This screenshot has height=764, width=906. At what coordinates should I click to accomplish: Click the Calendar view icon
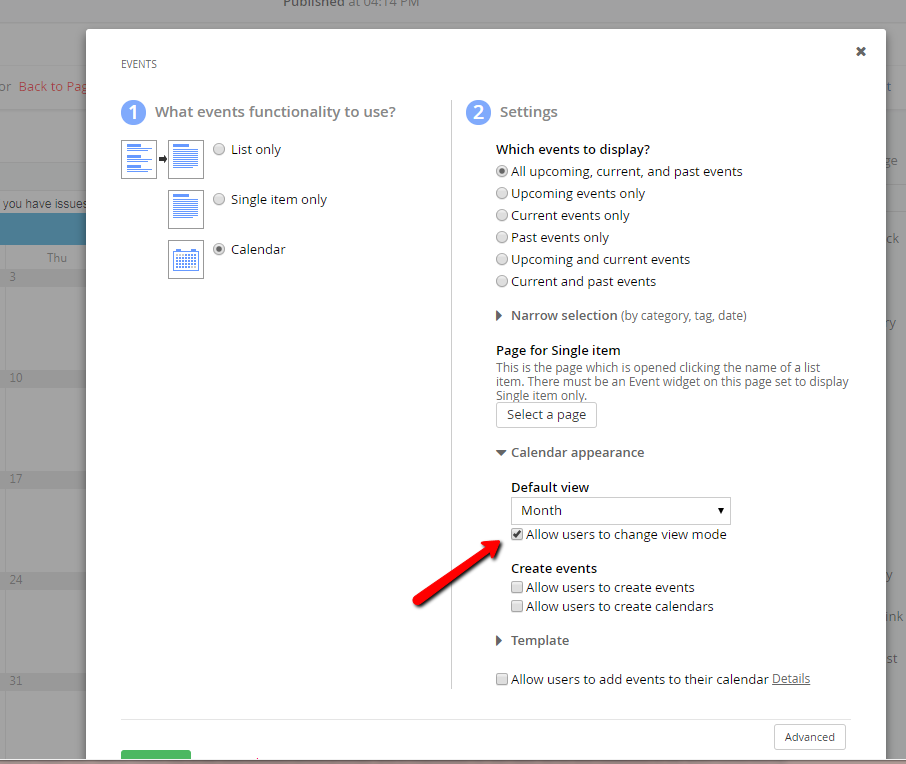click(x=185, y=259)
